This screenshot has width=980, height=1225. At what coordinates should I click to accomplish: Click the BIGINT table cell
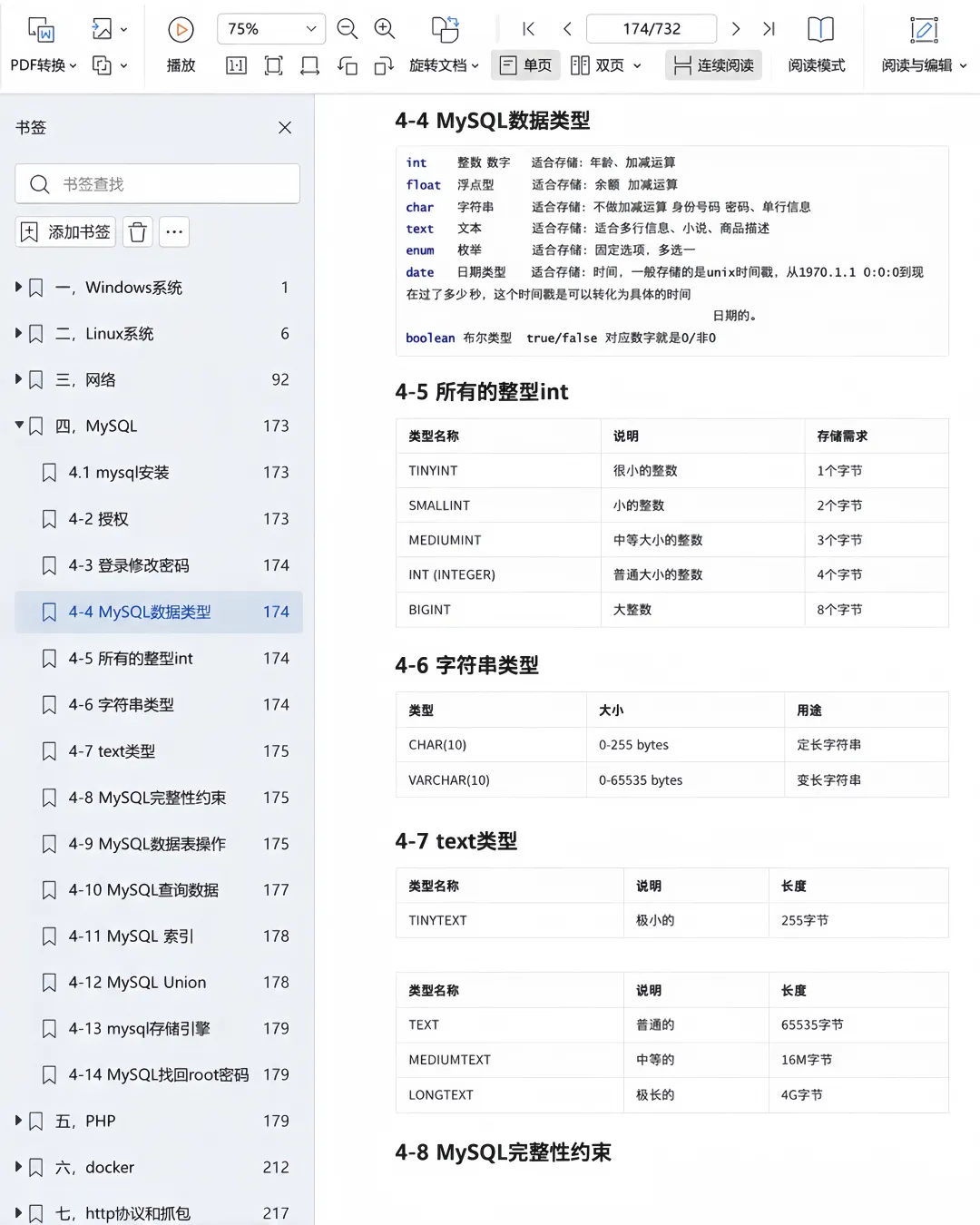498,610
